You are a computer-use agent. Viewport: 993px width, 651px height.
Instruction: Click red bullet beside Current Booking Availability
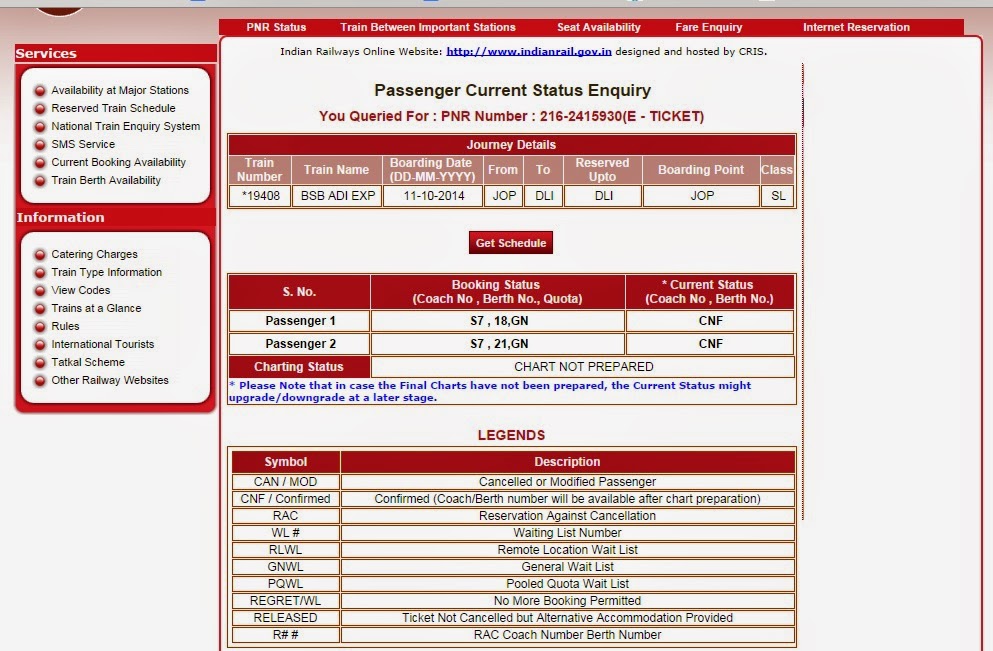click(40, 163)
